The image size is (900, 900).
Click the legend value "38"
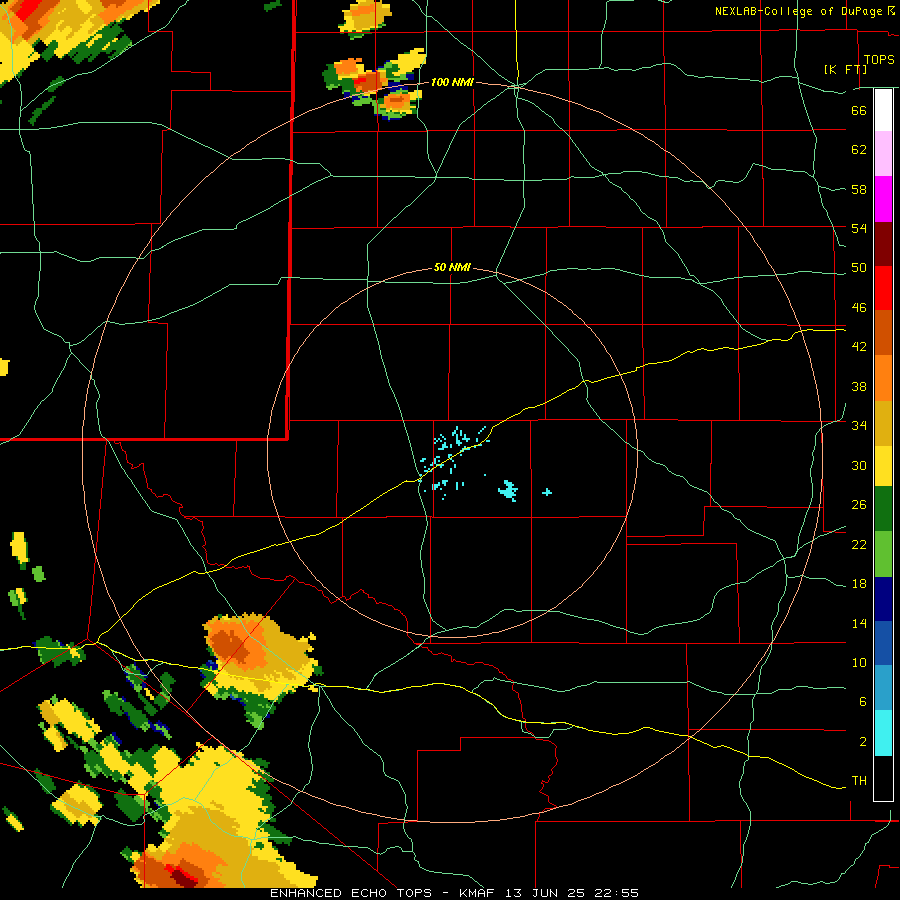coord(859,387)
